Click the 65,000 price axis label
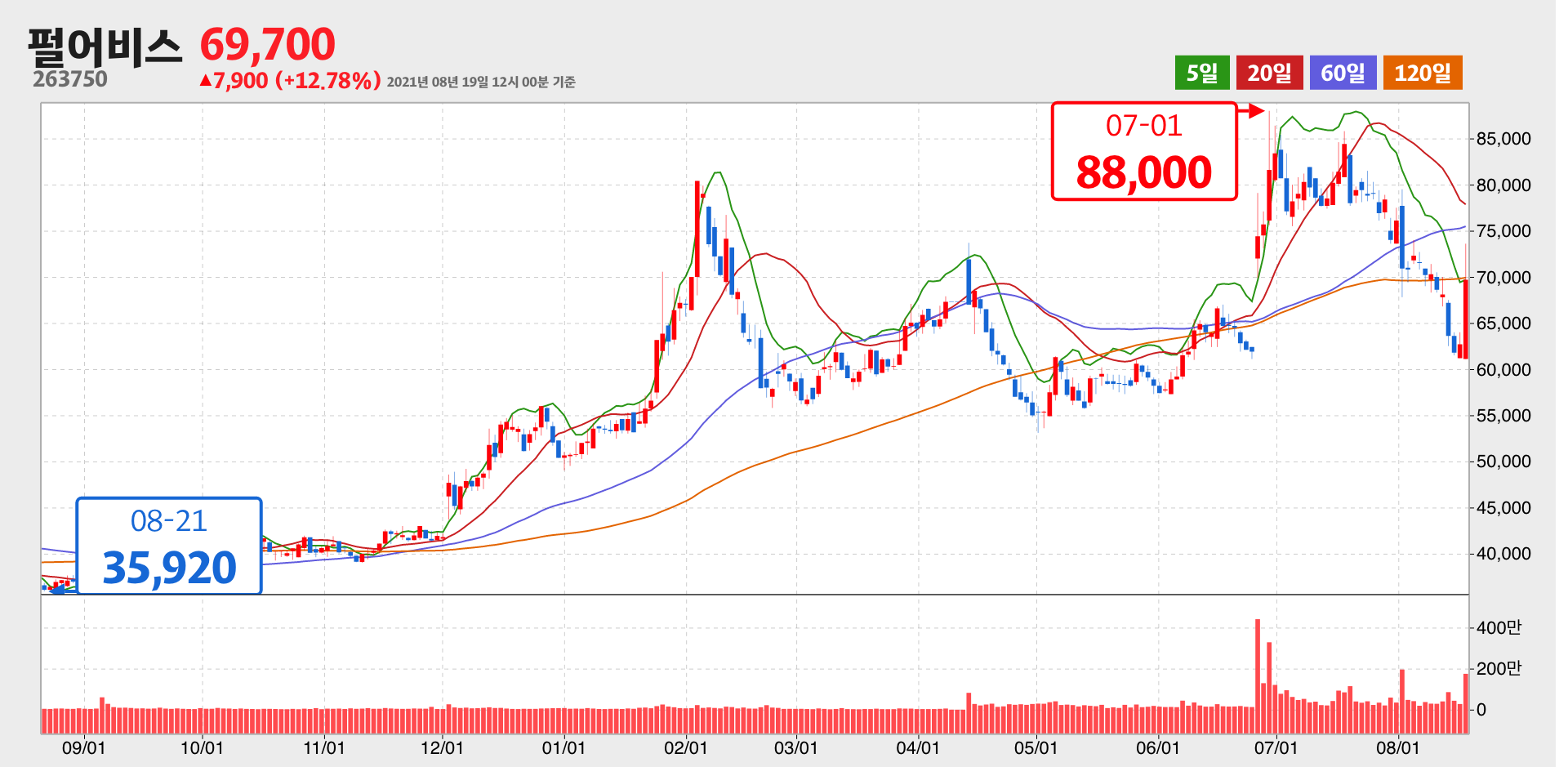Viewport: 1568px width, 767px height. point(1503,323)
